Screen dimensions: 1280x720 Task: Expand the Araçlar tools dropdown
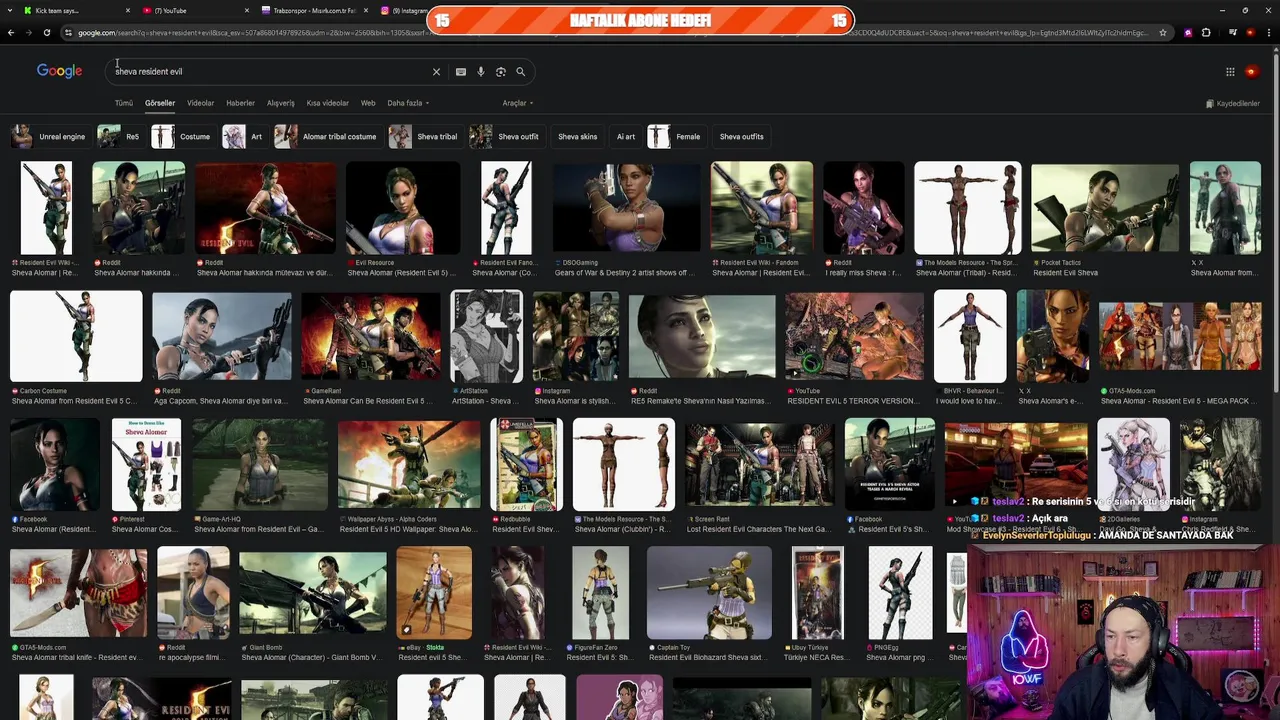click(x=517, y=103)
